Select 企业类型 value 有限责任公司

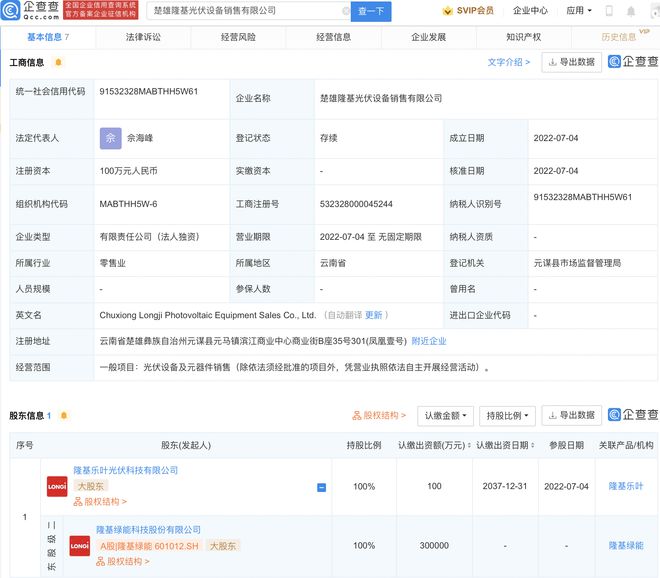pyautogui.click(x=149, y=237)
